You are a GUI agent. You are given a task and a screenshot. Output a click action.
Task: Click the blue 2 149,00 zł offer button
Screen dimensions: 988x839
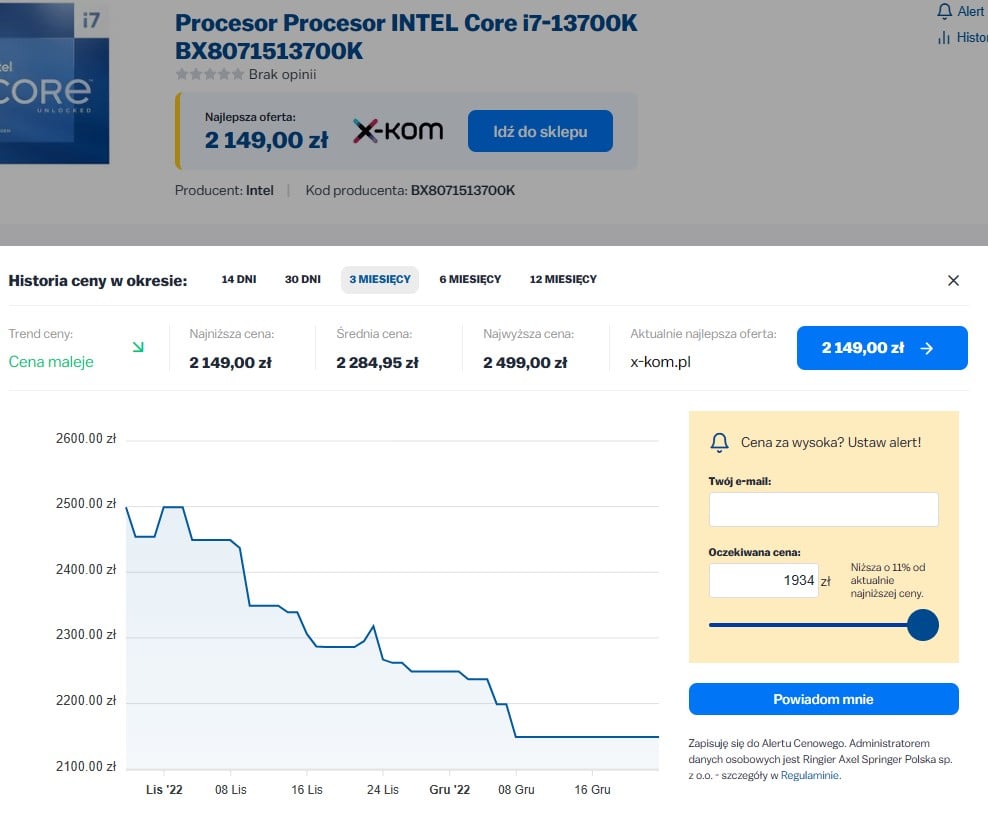(x=882, y=348)
